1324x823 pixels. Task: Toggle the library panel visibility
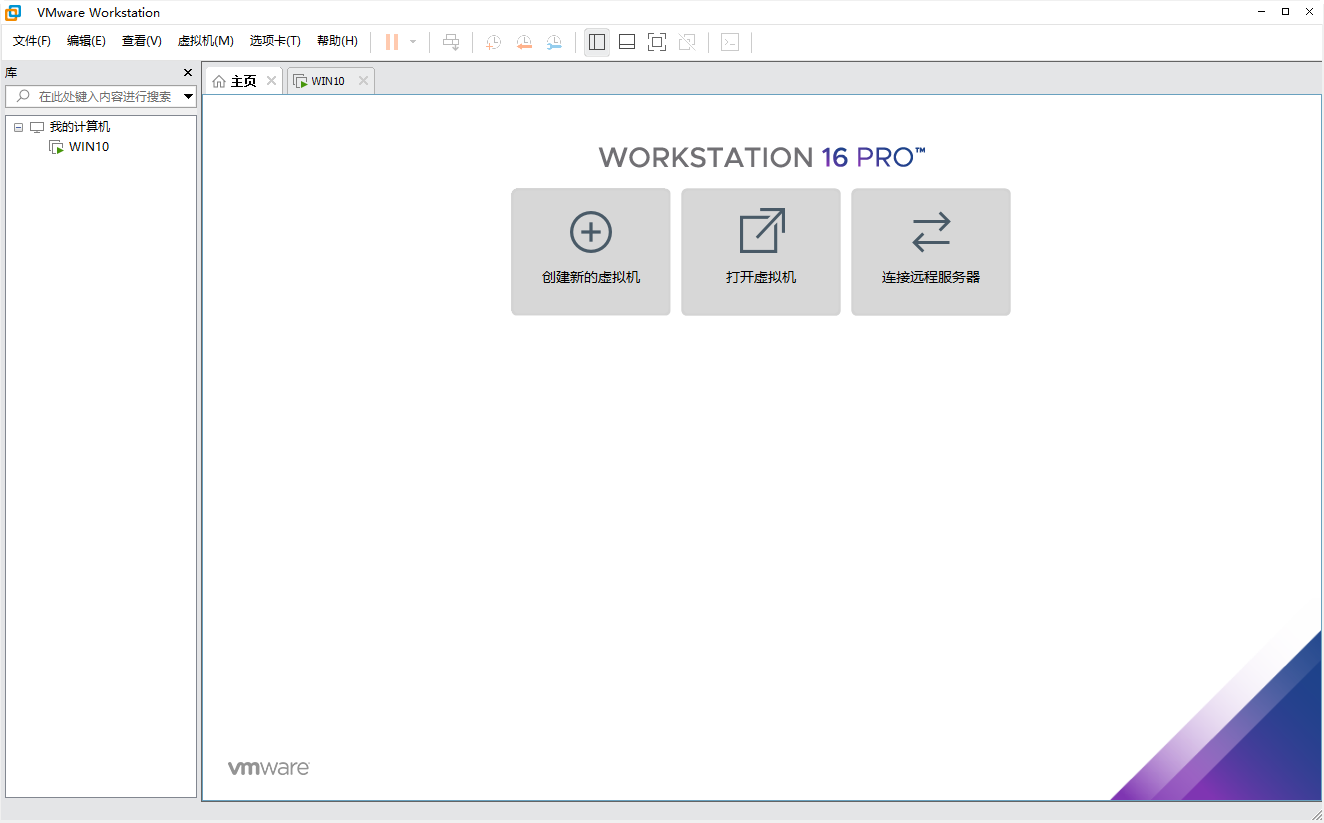597,42
